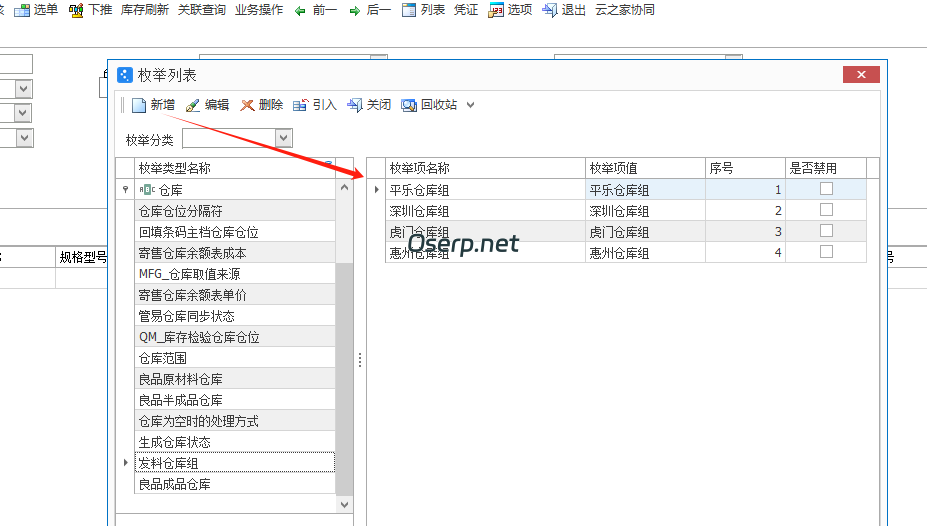This screenshot has width=927, height=526.
Task: Select 仓库为空时的处理方式 row
Action: [x=235, y=421]
